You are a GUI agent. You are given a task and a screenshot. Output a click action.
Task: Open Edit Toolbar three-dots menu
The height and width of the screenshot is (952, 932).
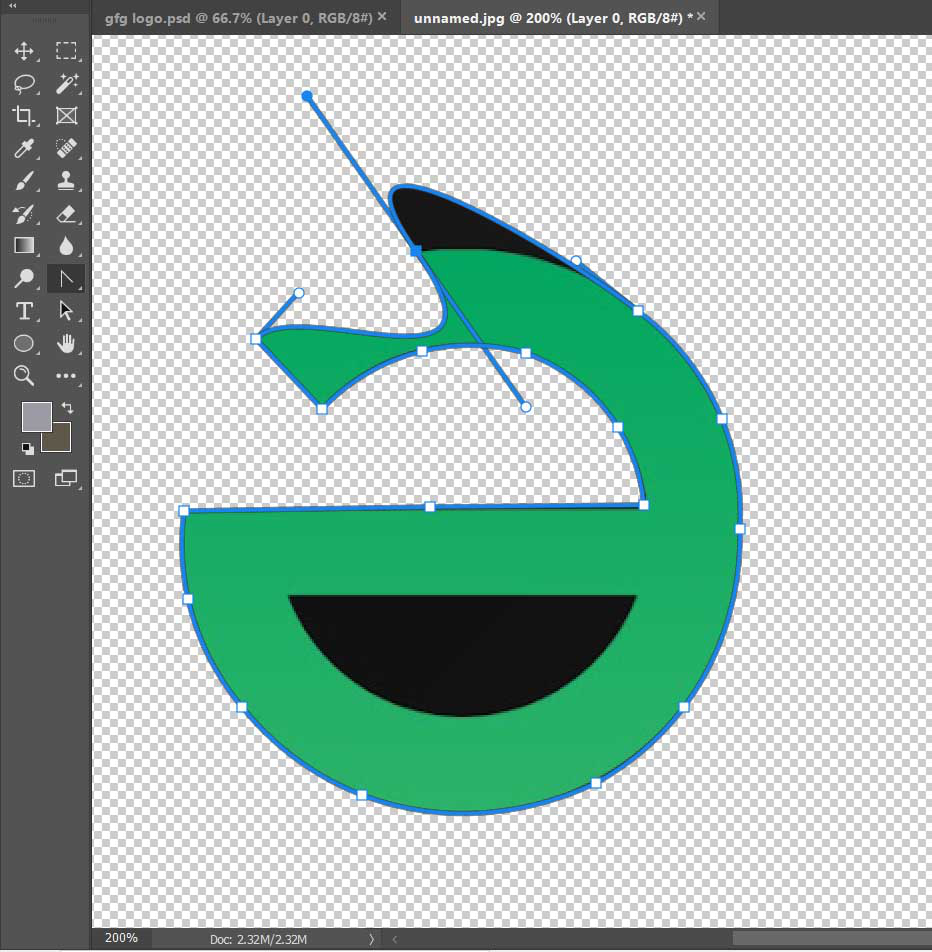[x=66, y=376]
